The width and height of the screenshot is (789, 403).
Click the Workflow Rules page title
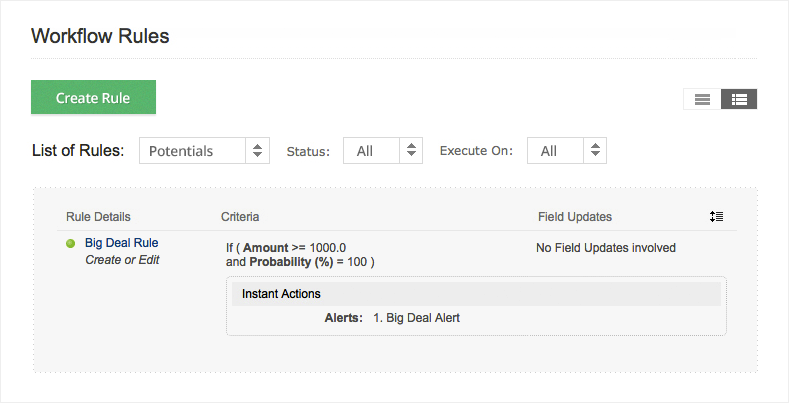click(100, 36)
